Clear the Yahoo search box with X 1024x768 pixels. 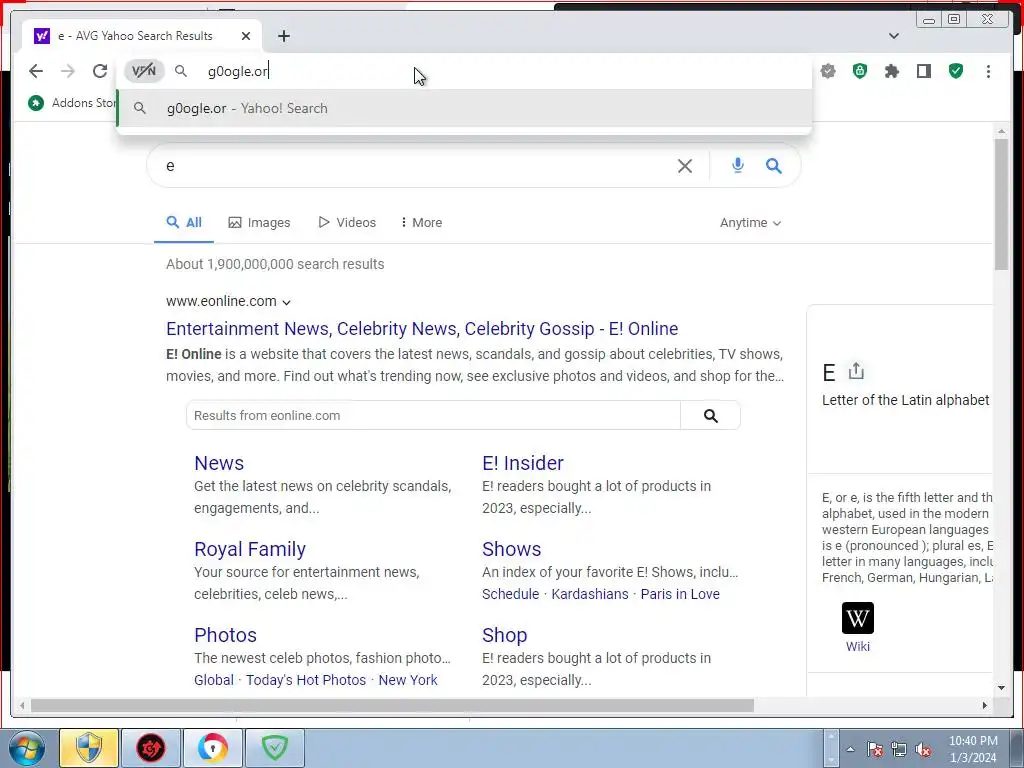point(684,166)
